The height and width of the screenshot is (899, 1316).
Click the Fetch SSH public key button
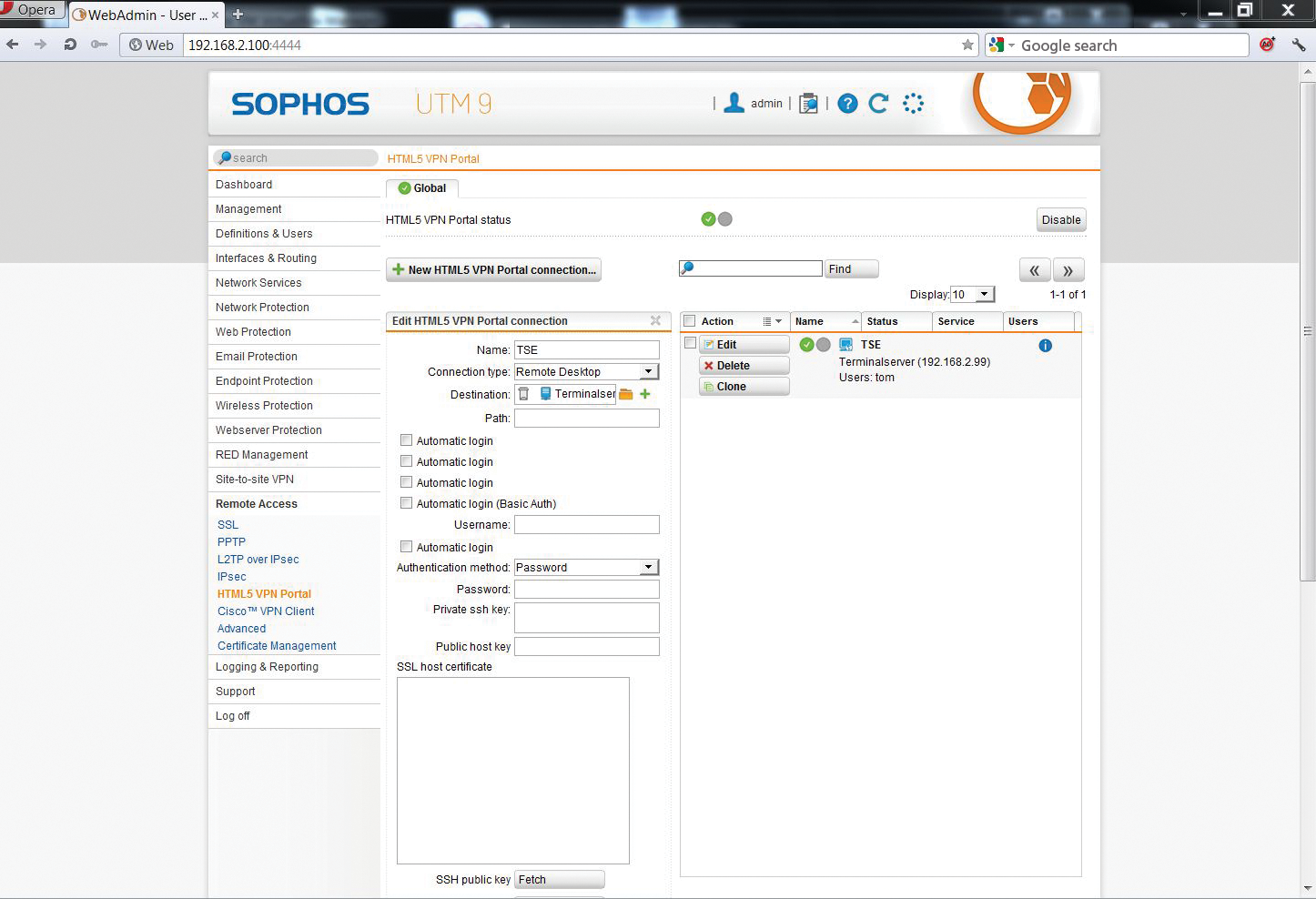(x=559, y=879)
